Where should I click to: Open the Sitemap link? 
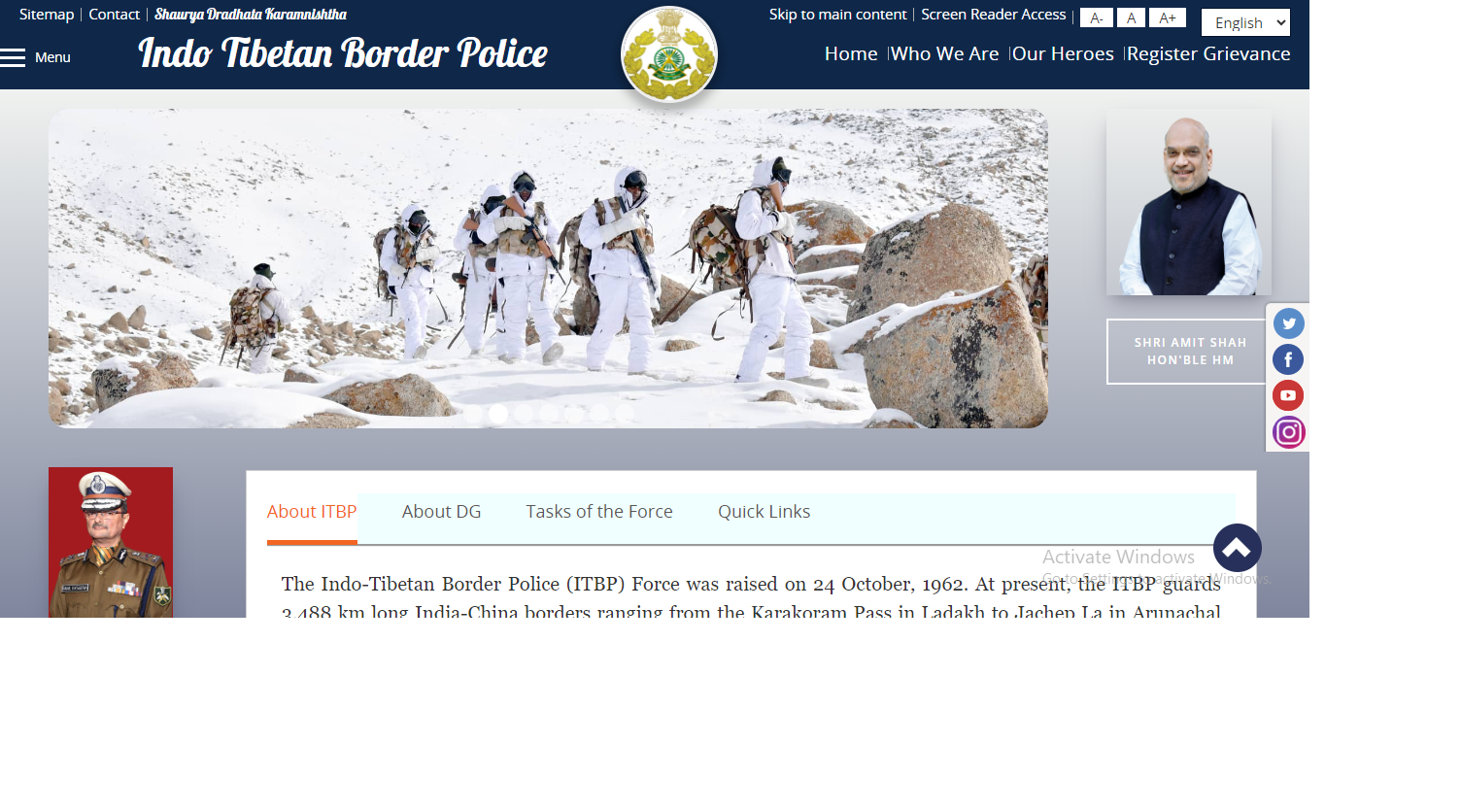point(47,15)
